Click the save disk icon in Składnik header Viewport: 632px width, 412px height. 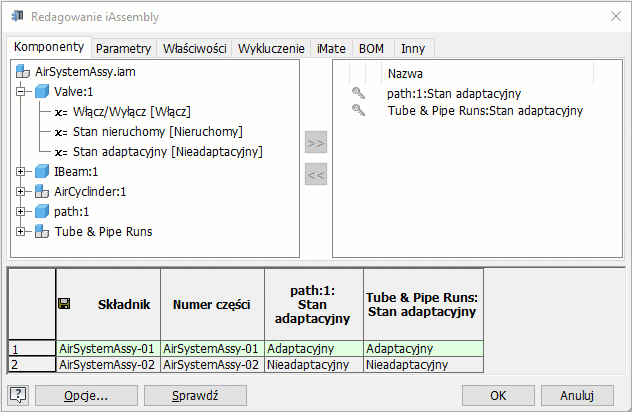[64, 304]
